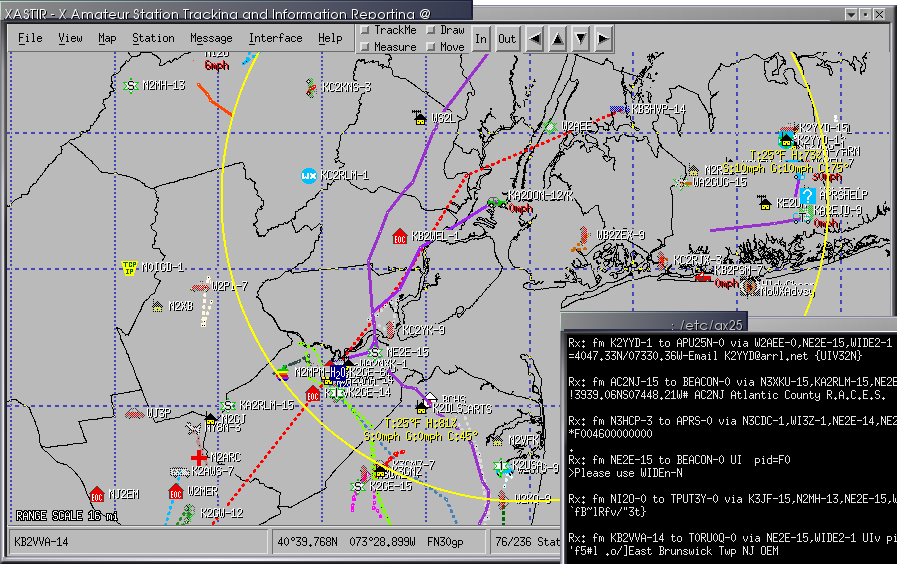Click the zoom In button

coord(481,39)
